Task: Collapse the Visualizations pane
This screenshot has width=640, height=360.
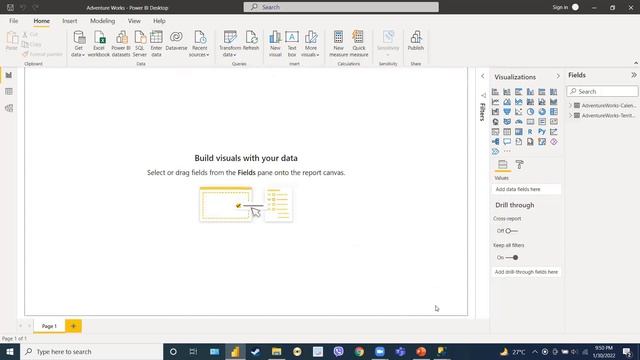Action: point(558,76)
